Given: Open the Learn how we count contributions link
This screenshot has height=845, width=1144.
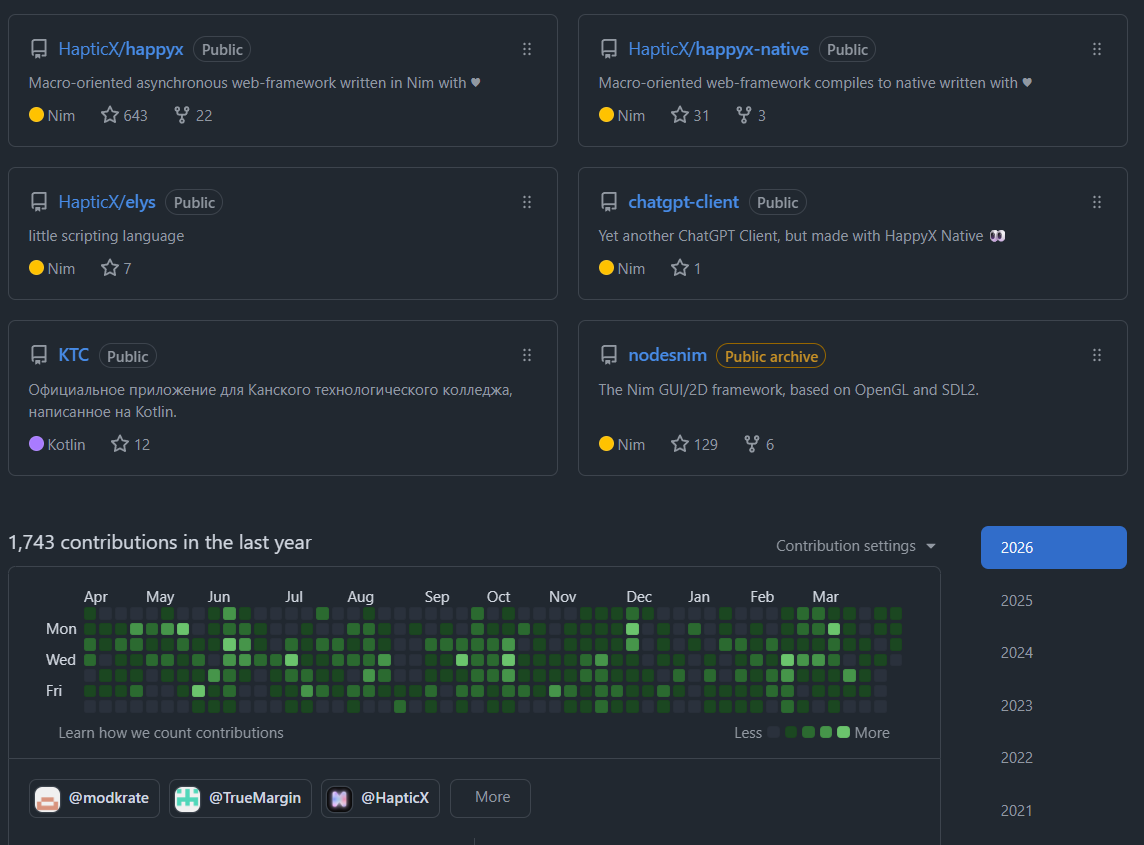Looking at the screenshot, I should 171,732.
